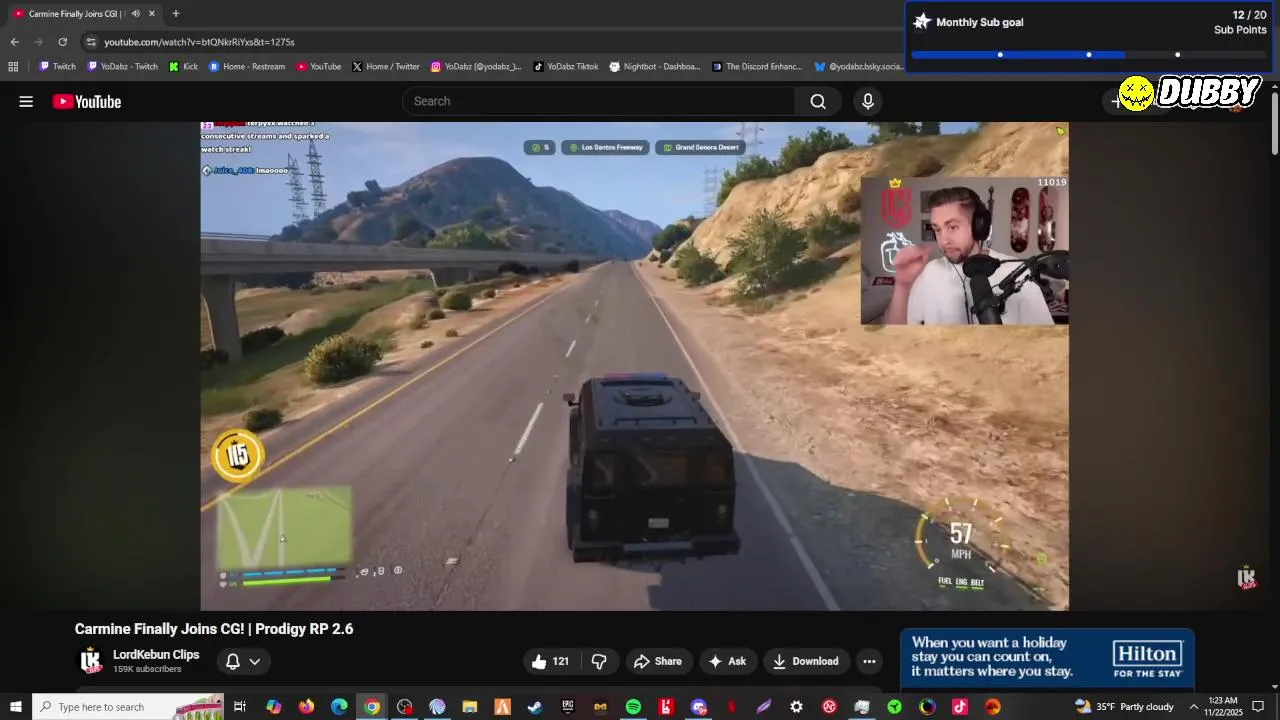Reload the current page
Viewport: 1280px width, 720px height.
62,42
